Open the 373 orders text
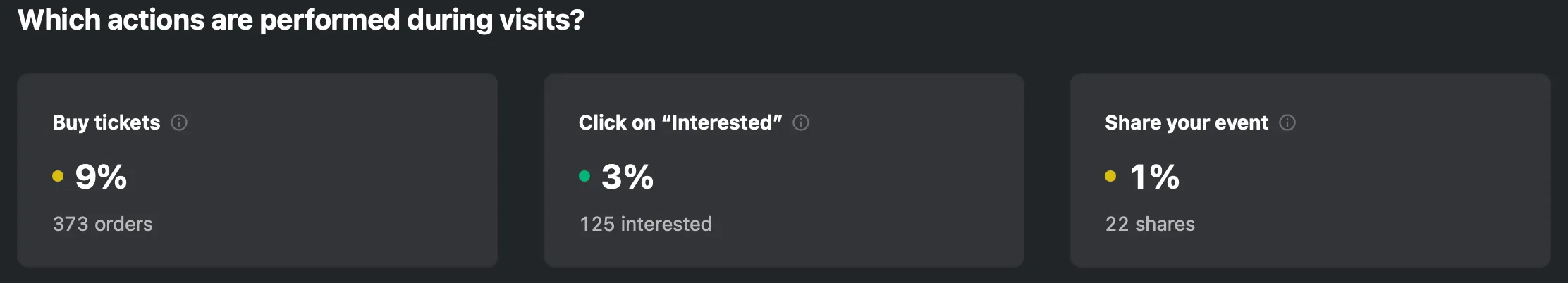The image size is (1568, 283). [x=103, y=224]
